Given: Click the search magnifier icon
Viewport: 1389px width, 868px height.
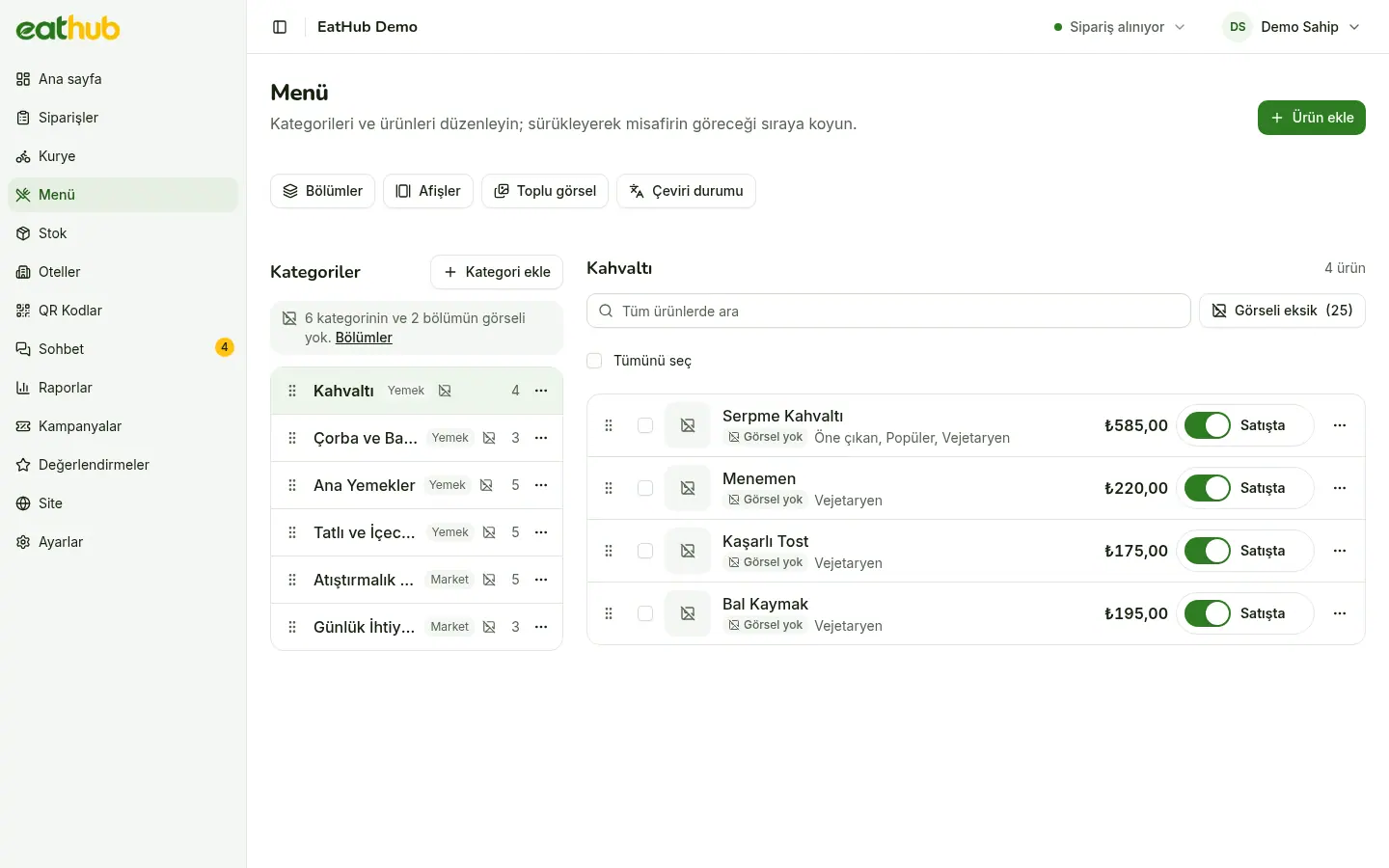Looking at the screenshot, I should [606, 311].
